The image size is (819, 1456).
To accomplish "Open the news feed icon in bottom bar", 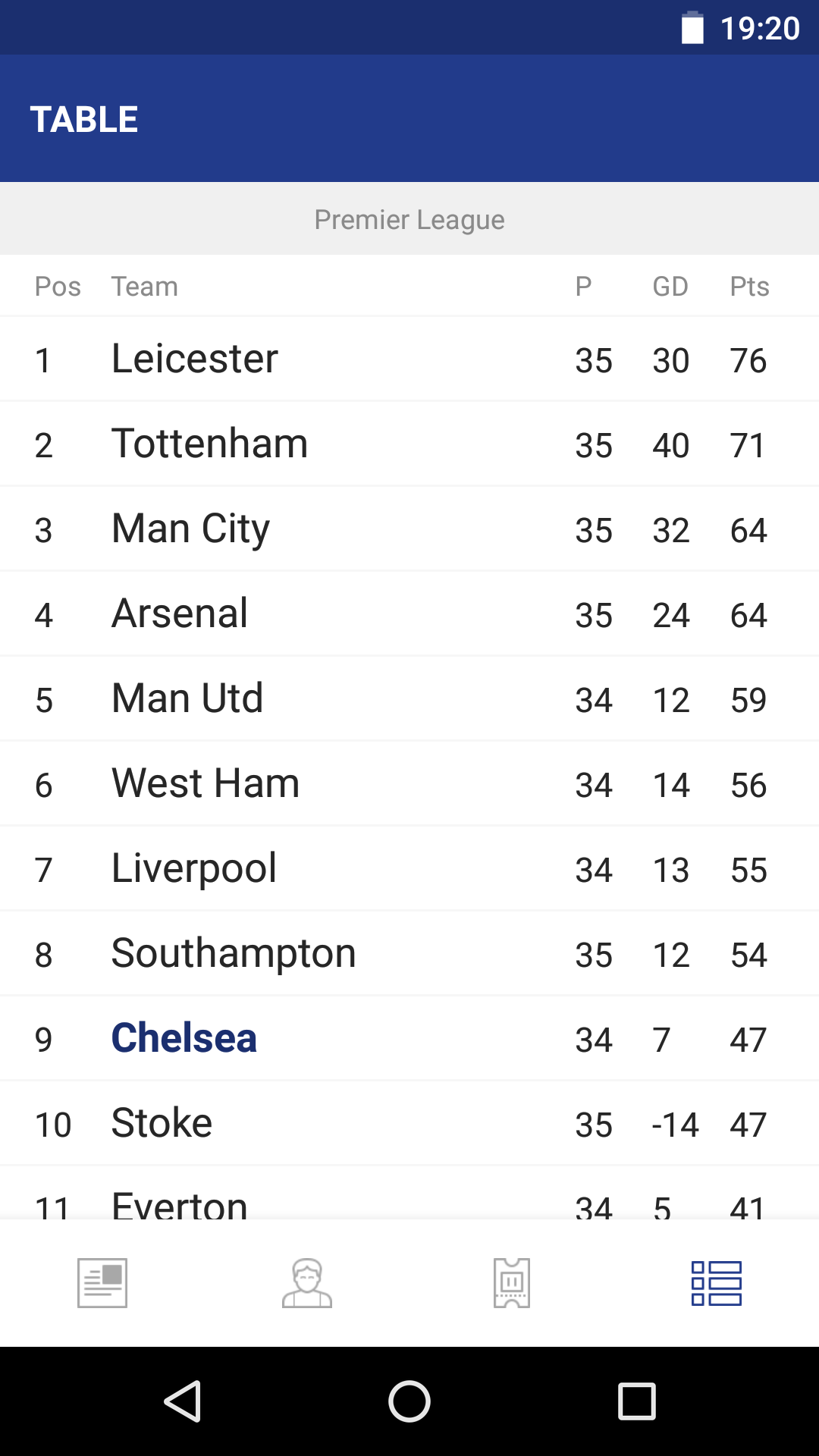I will [x=102, y=1283].
